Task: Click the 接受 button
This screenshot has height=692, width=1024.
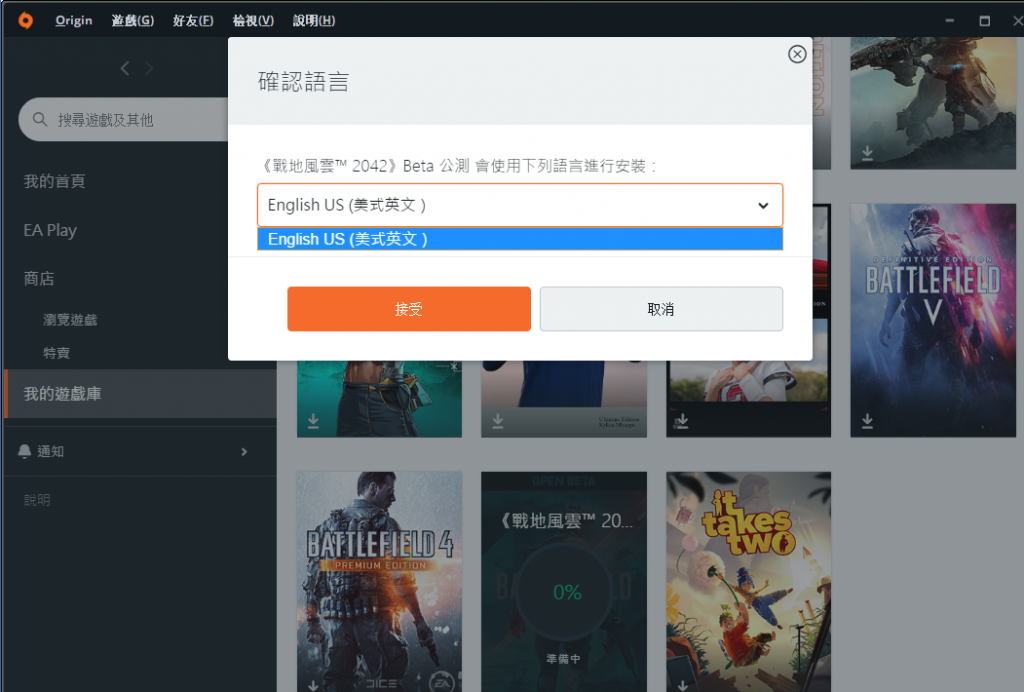Action: point(409,309)
